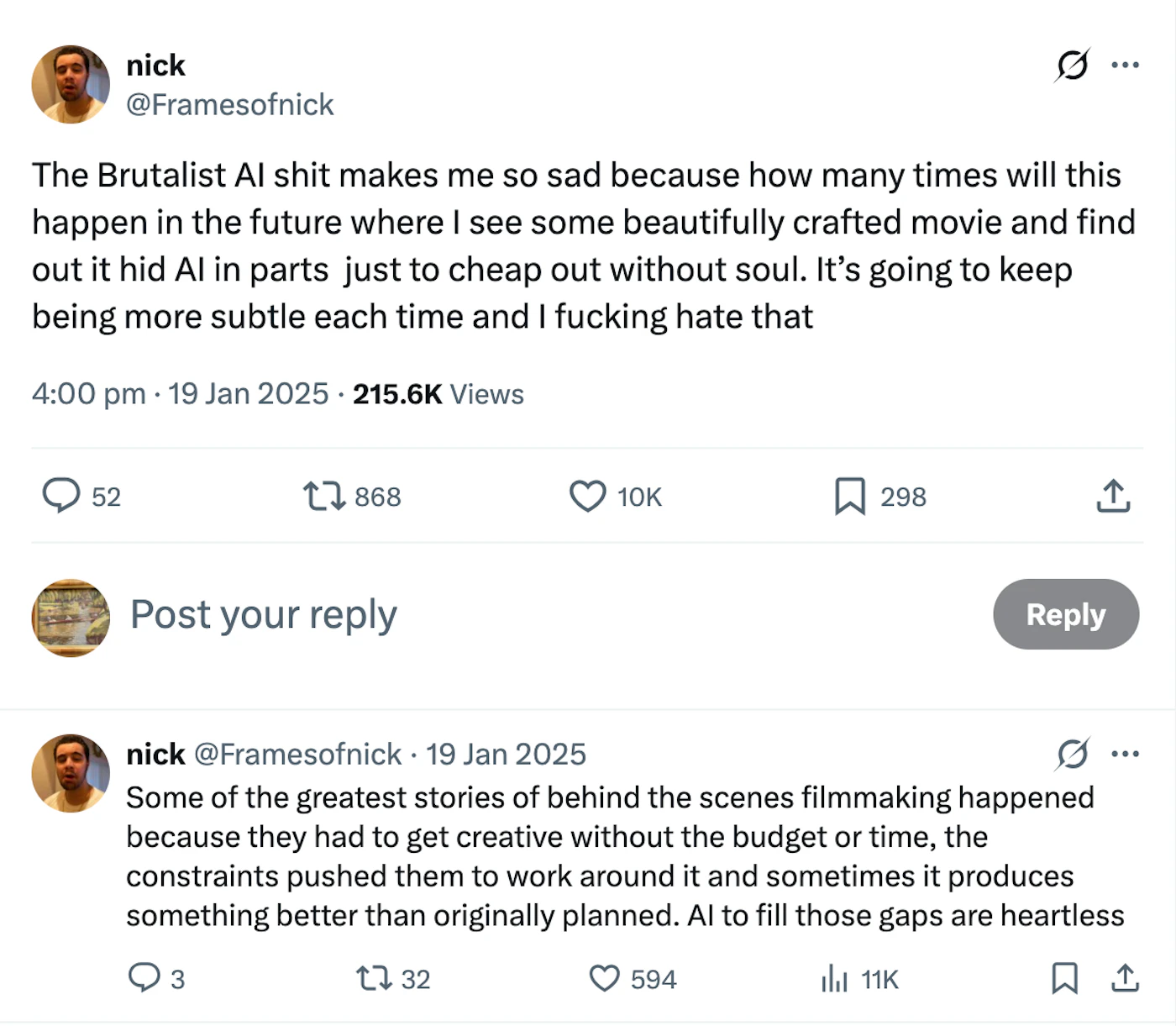Click the Grok icon on reply tweet

[x=1073, y=754]
